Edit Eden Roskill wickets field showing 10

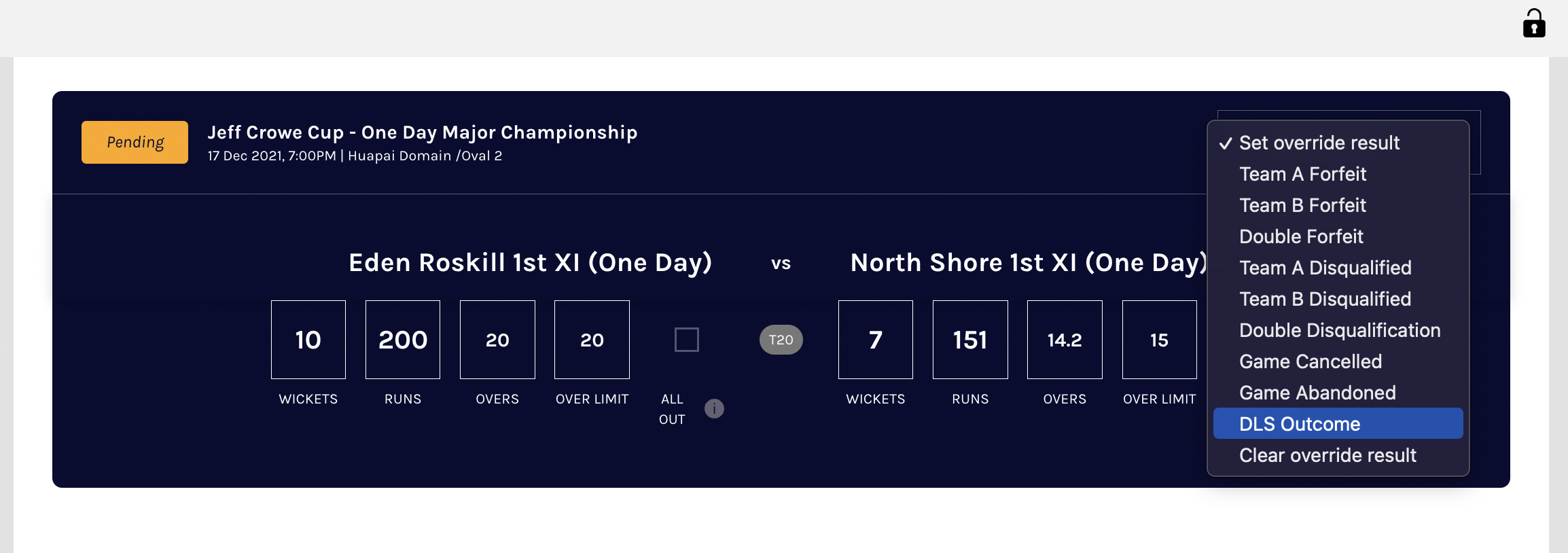click(x=308, y=340)
